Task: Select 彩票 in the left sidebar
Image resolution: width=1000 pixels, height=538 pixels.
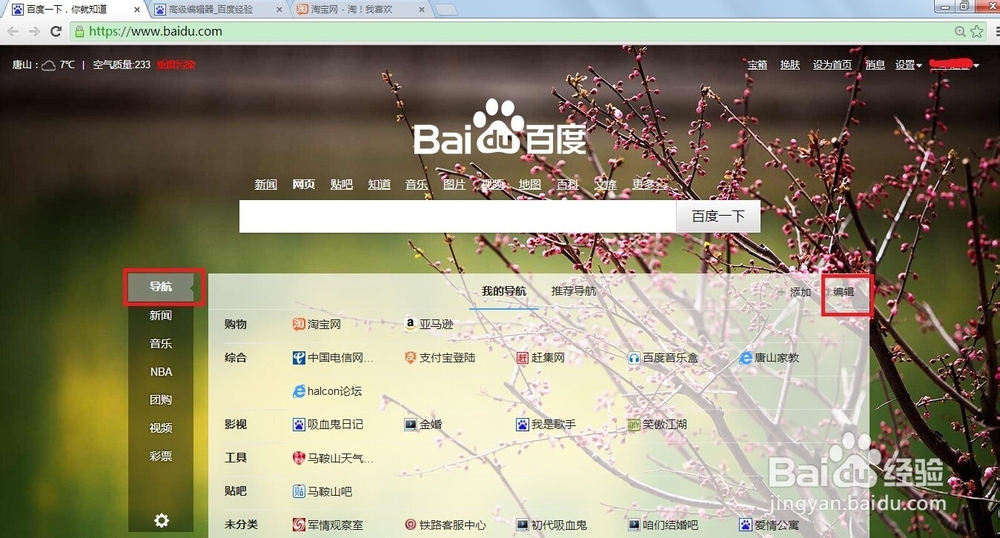Action: [x=161, y=456]
